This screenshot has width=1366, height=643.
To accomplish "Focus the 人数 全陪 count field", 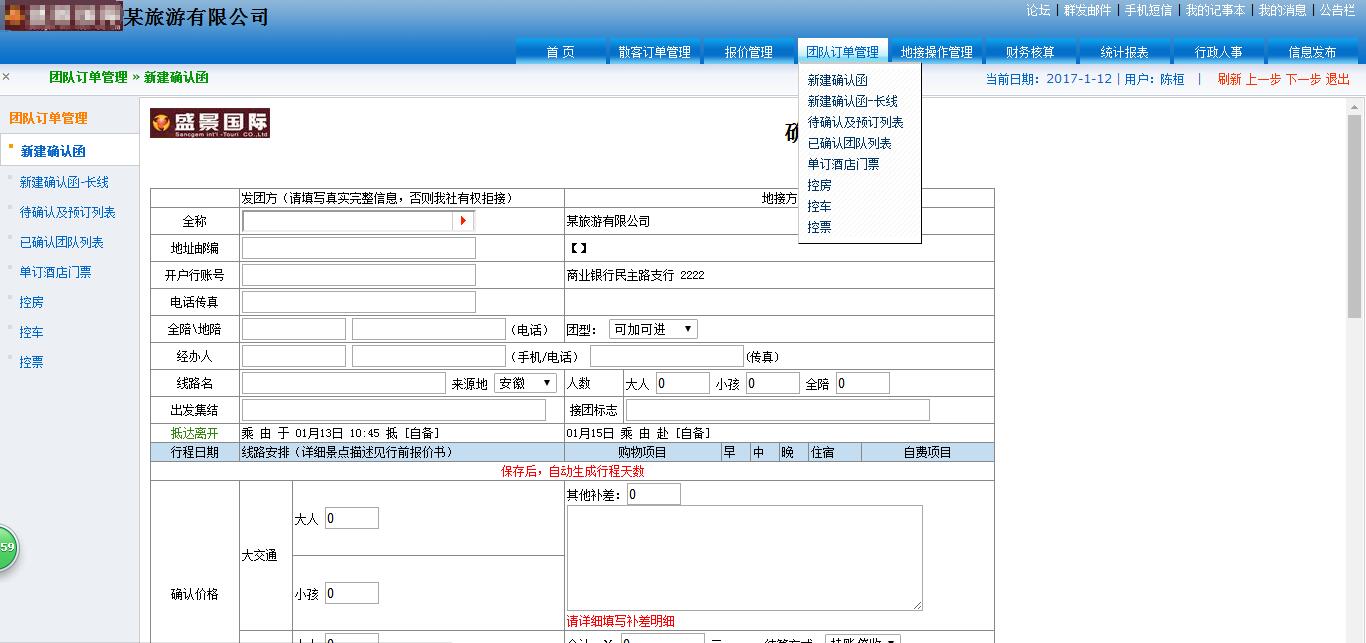I will 863,383.
